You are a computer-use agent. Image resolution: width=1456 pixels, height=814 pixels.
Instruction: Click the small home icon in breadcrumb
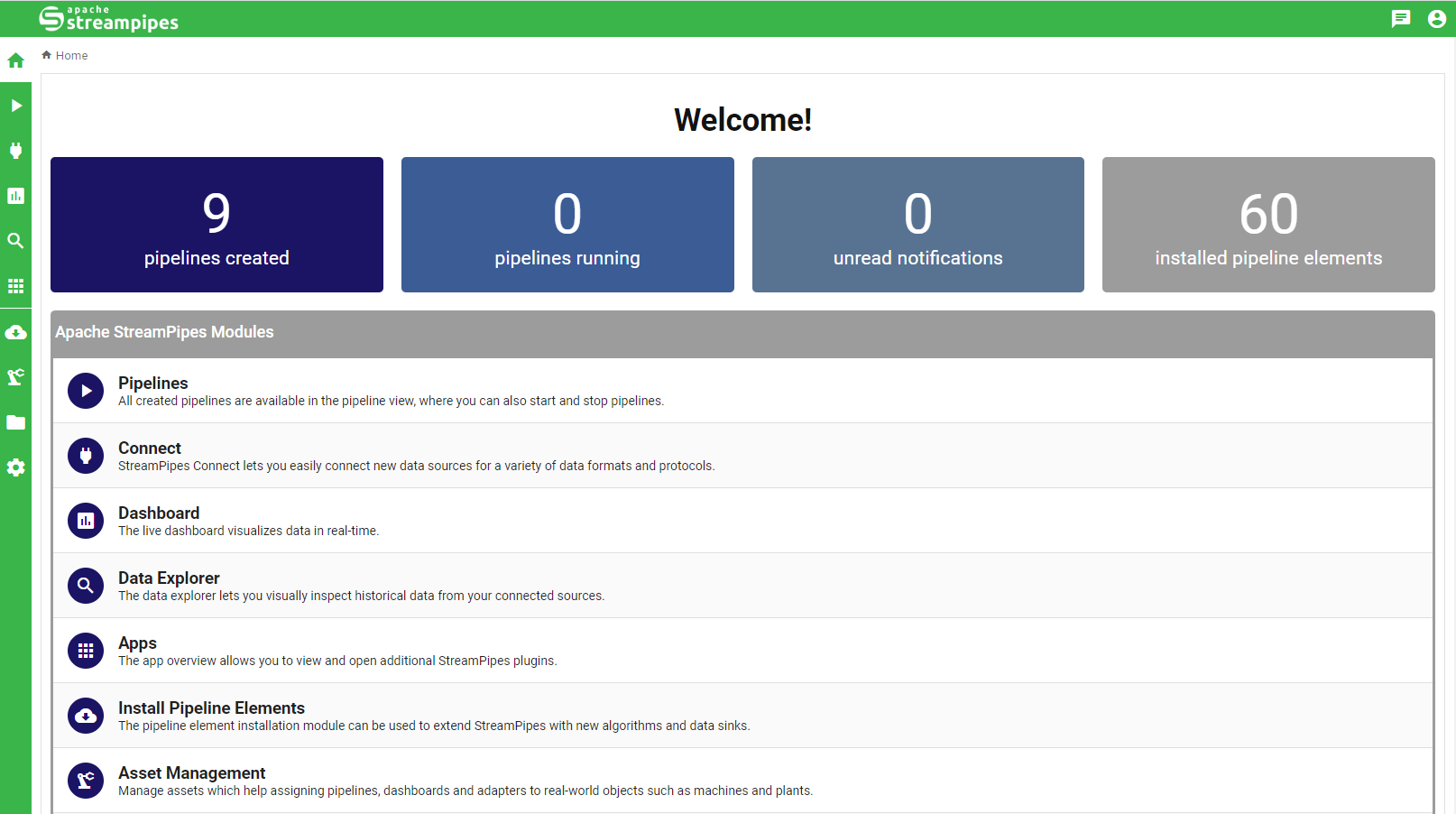coord(46,55)
